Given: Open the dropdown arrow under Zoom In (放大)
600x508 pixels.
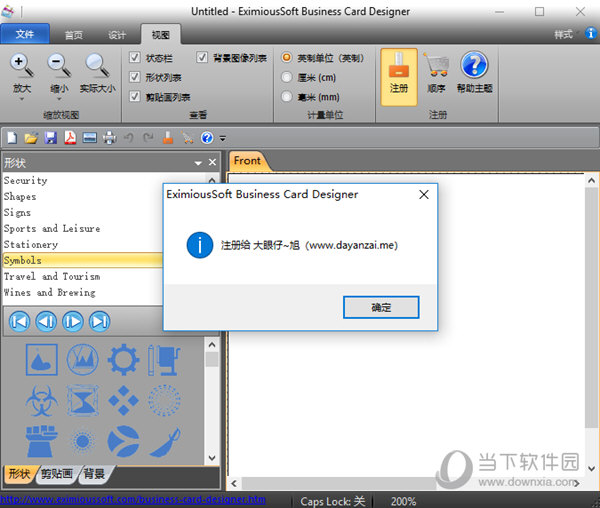Looking at the screenshot, I should [x=22, y=99].
